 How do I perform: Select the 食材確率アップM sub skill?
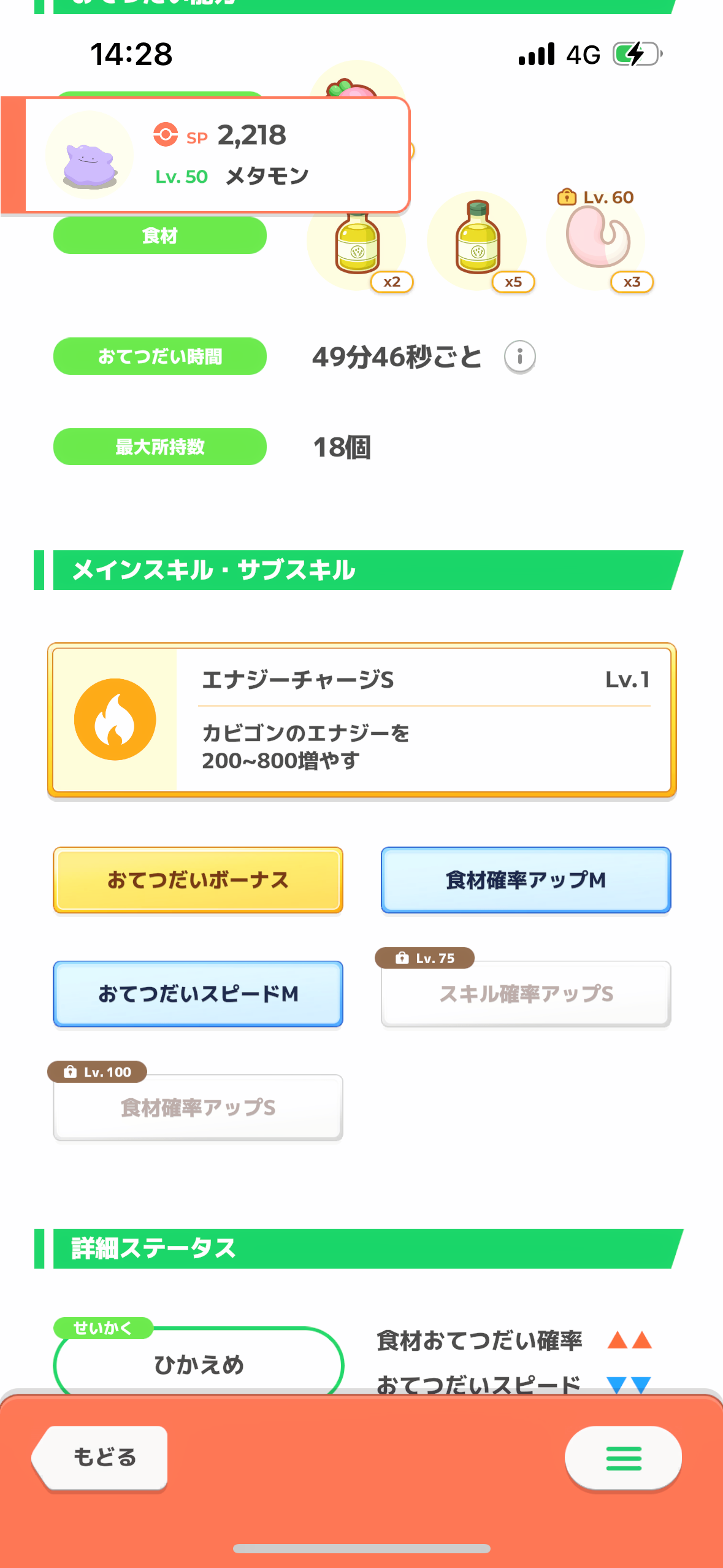[x=526, y=880]
